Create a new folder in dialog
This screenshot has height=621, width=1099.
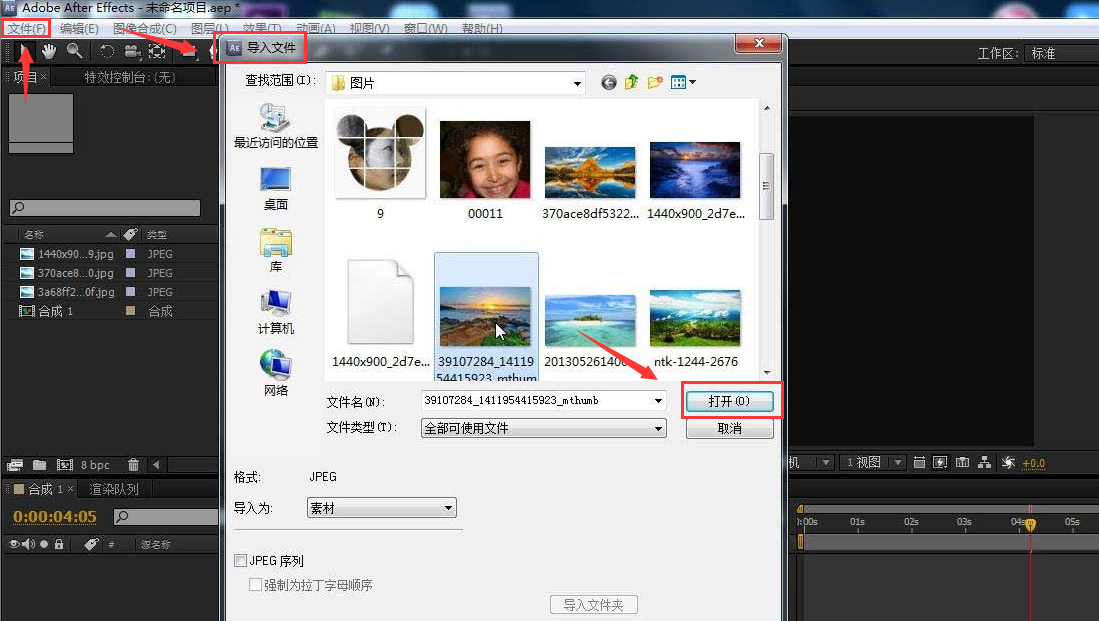click(655, 82)
